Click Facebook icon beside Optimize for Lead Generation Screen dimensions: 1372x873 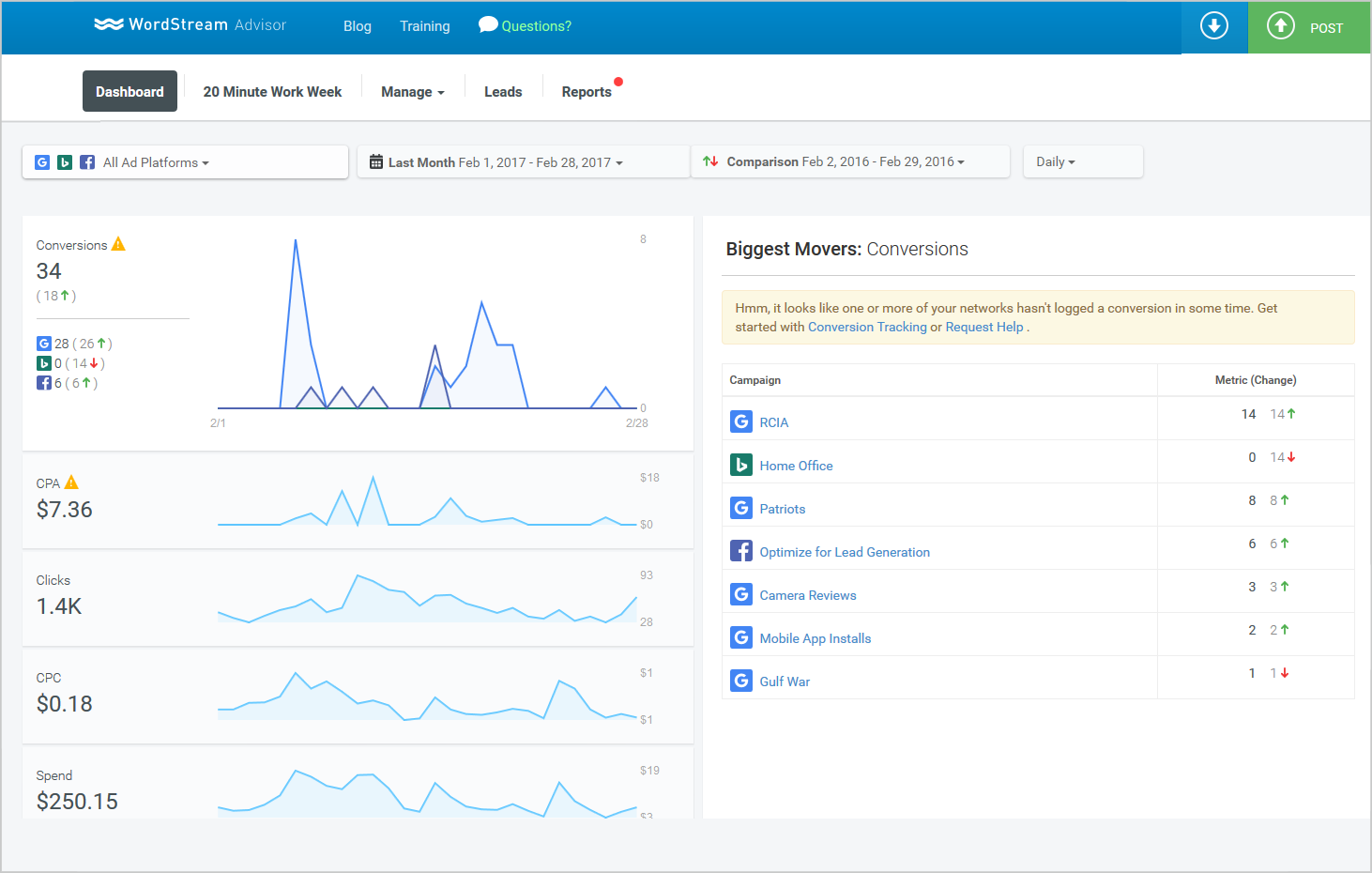(x=740, y=551)
